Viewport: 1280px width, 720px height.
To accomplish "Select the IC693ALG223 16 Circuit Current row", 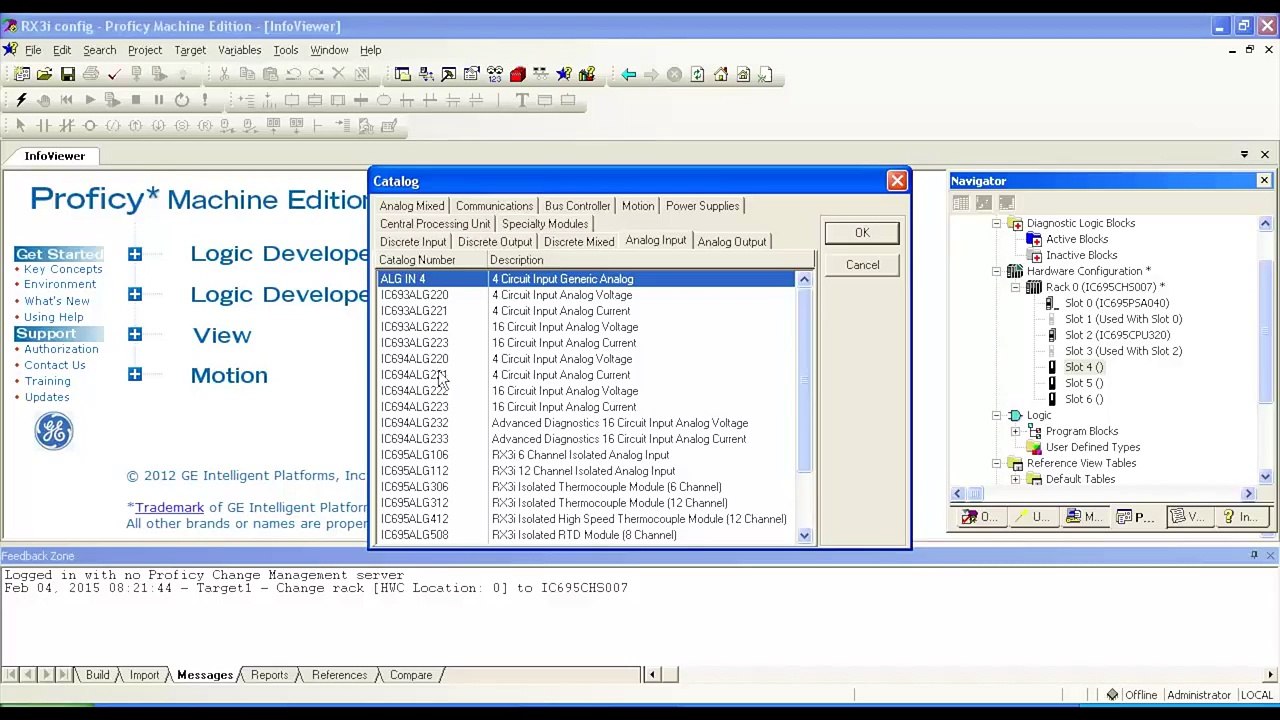I will [x=586, y=343].
